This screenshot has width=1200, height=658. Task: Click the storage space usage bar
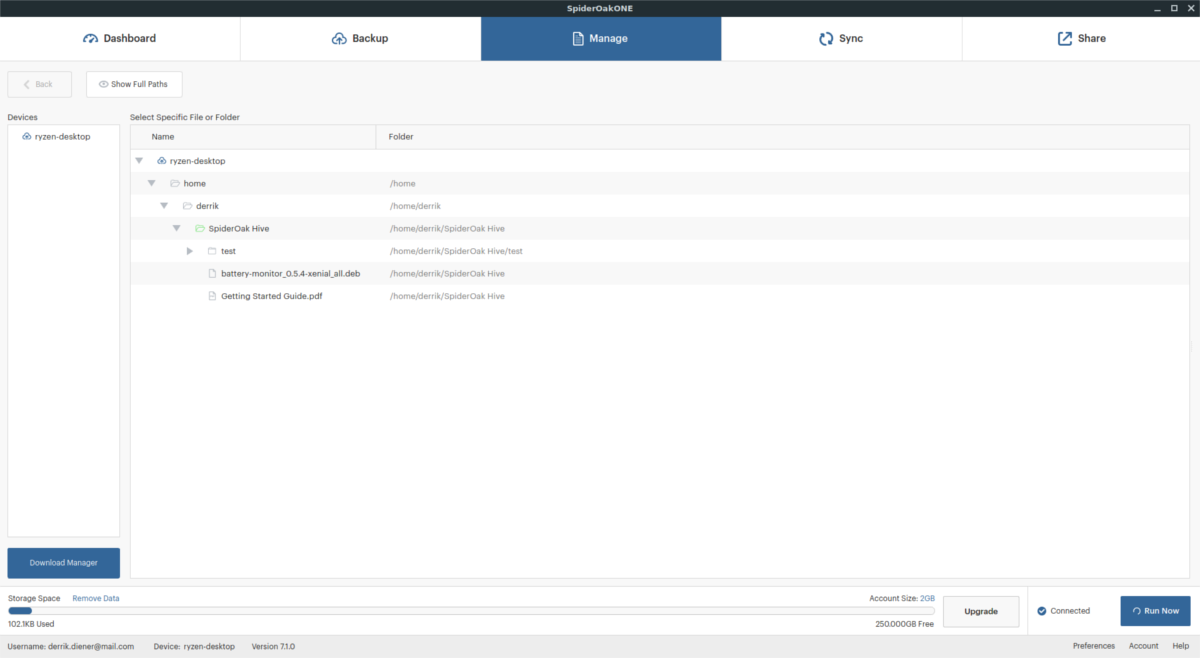click(x=471, y=610)
